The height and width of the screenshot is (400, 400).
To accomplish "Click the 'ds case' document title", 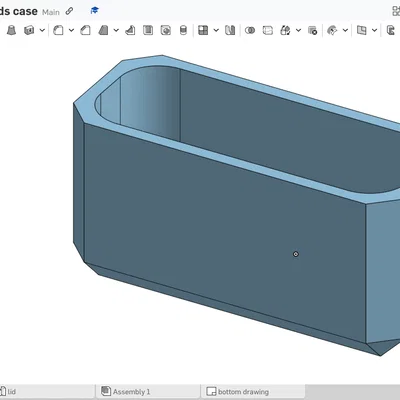I will click(18, 11).
